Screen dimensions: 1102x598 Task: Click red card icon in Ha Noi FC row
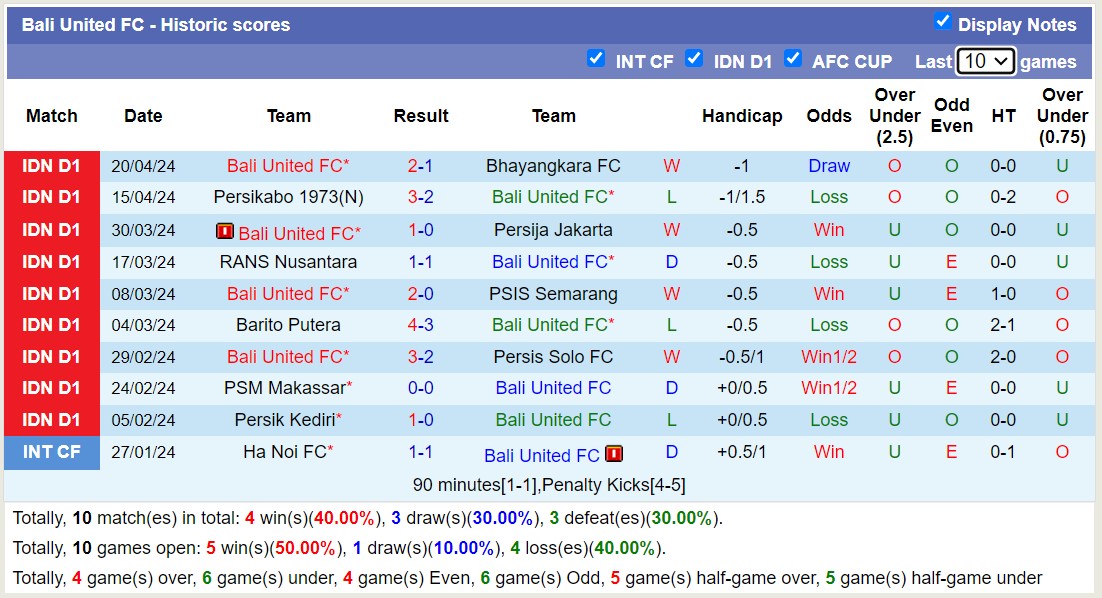[x=614, y=454]
